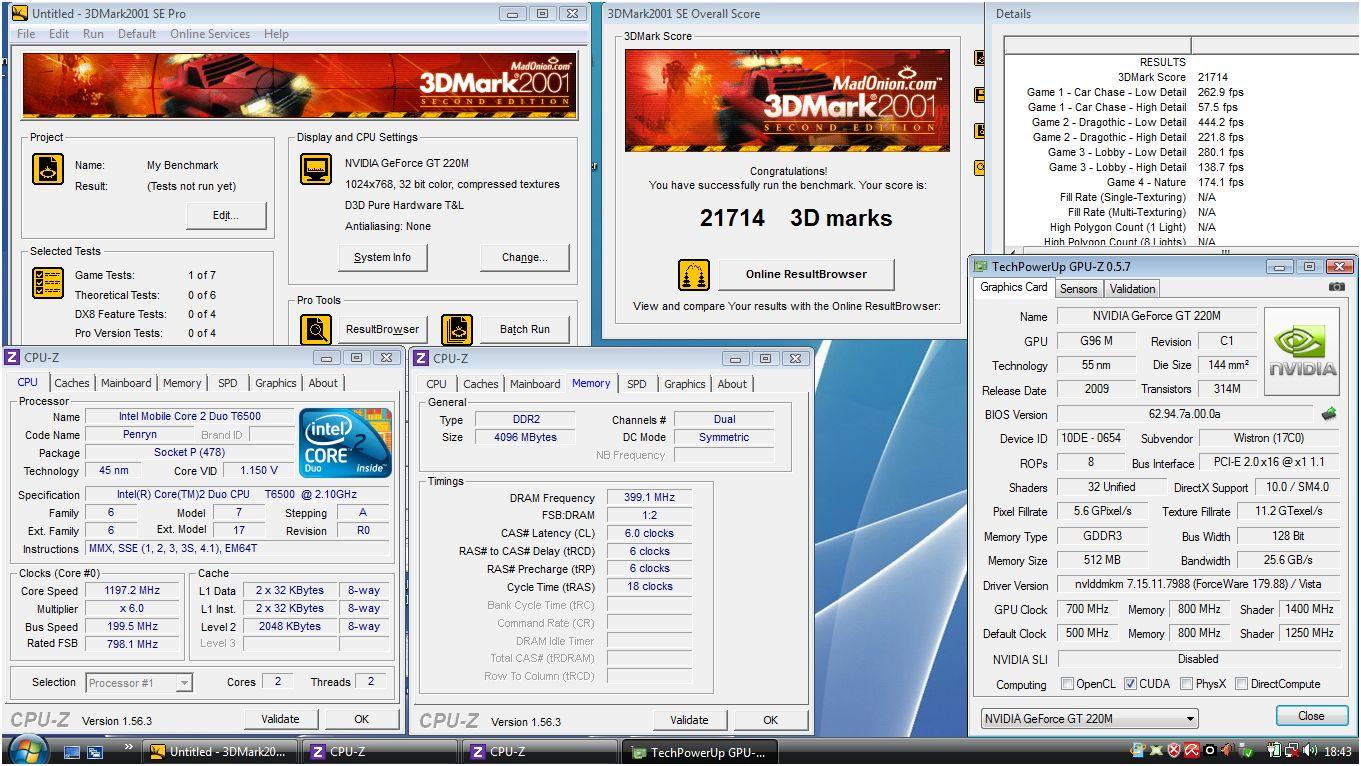
Task: Click the network connection tray icon
Action: tap(1292, 750)
